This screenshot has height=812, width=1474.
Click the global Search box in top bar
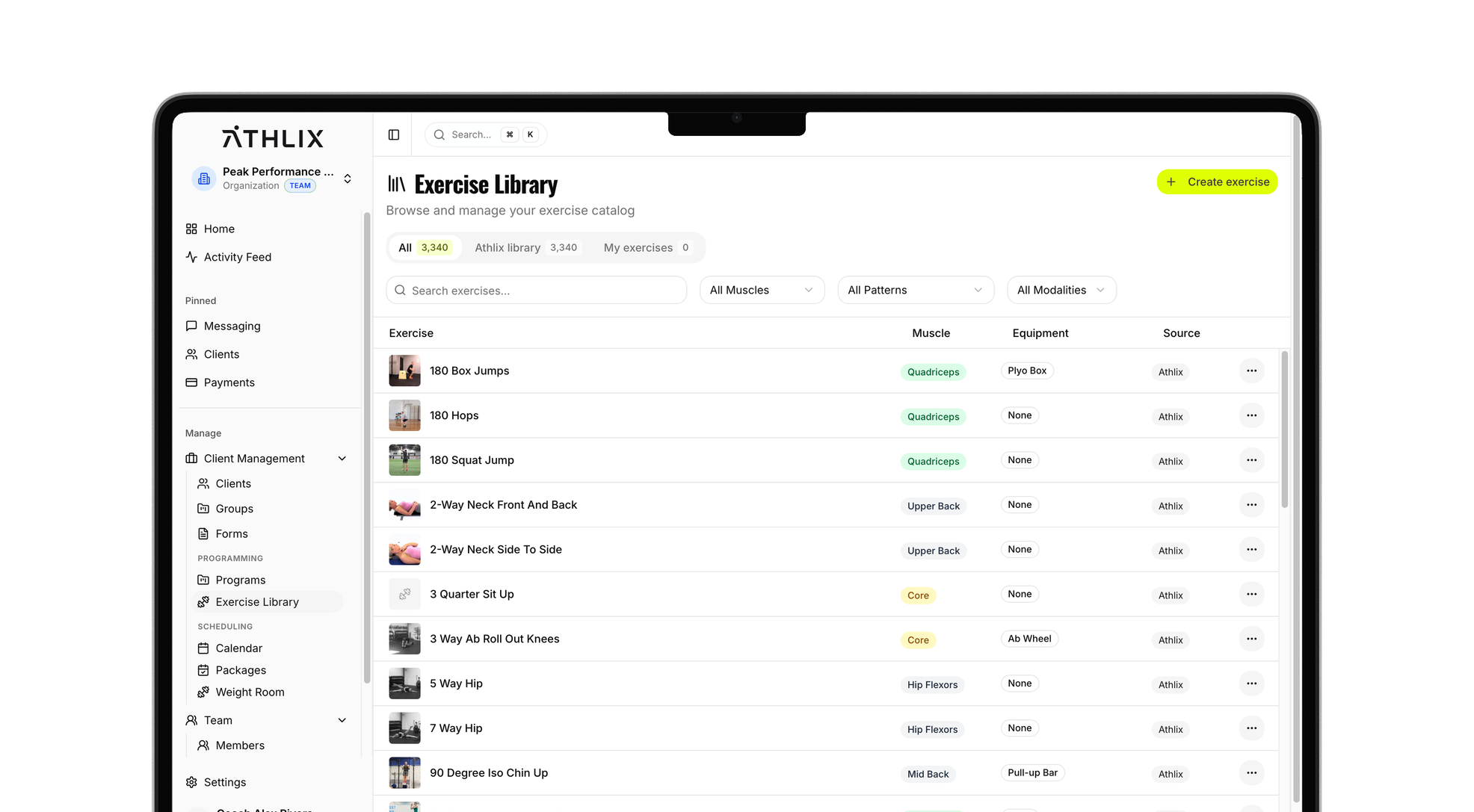tap(485, 134)
